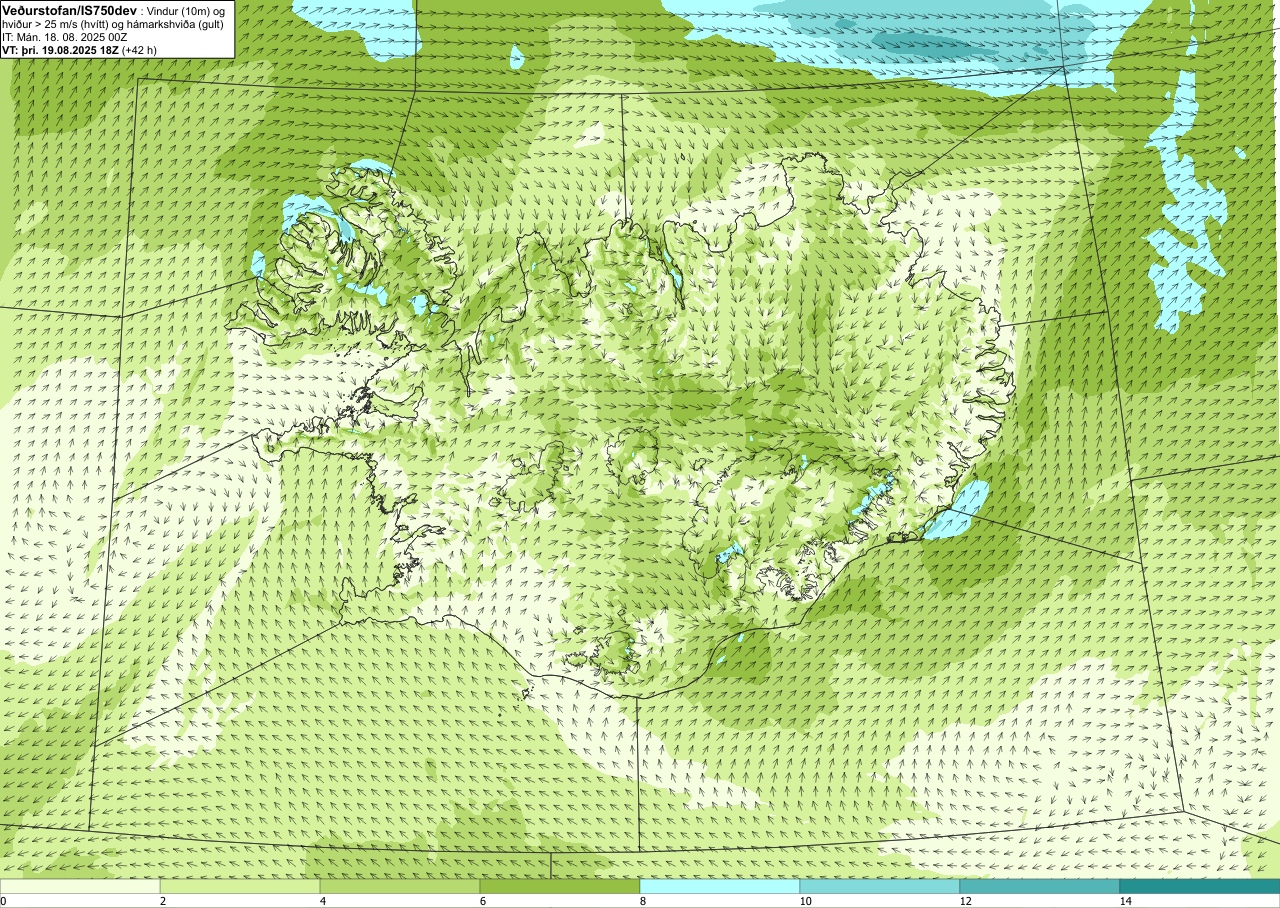Select the 'VT: þri. 19.08.2025 18Z (+42 h)' line
Image resolution: width=1280 pixels, height=908 pixels.
tap(80, 49)
